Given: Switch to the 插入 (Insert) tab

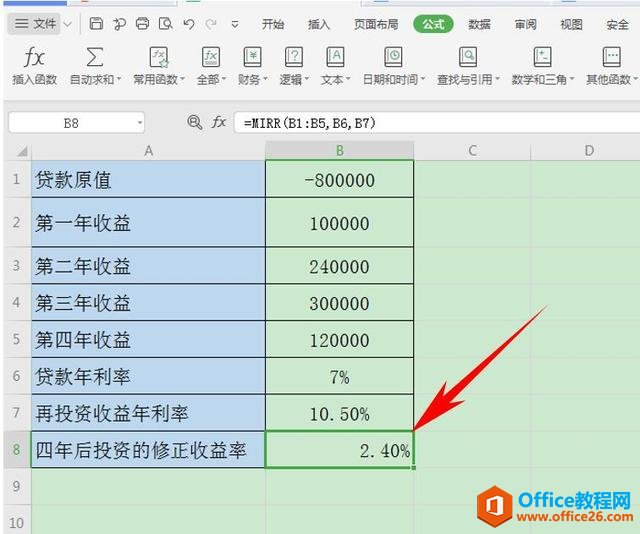Looking at the screenshot, I should 319,24.
